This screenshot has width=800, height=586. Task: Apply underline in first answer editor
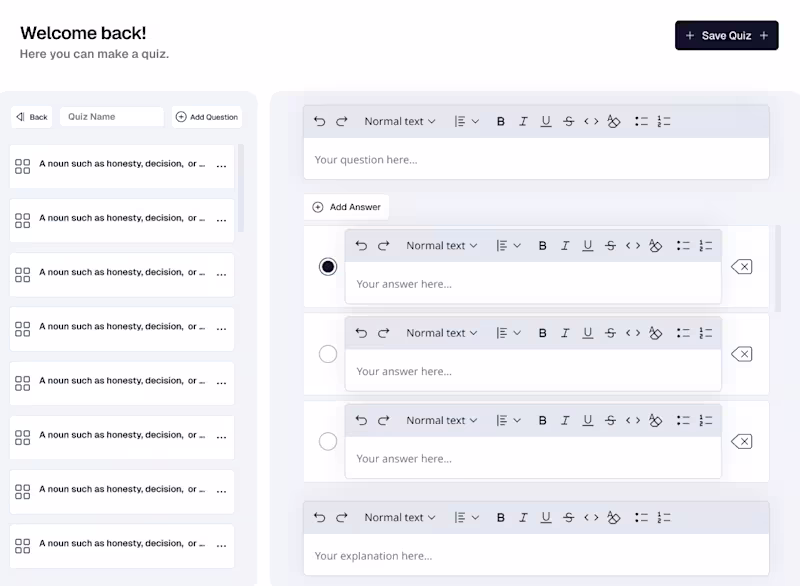[588, 246]
